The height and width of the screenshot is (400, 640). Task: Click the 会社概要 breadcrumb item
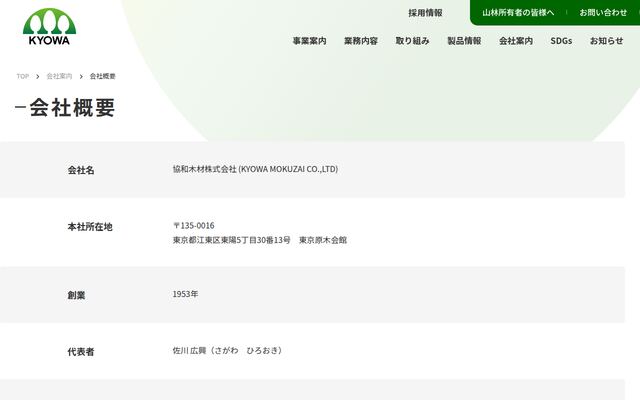(102, 76)
